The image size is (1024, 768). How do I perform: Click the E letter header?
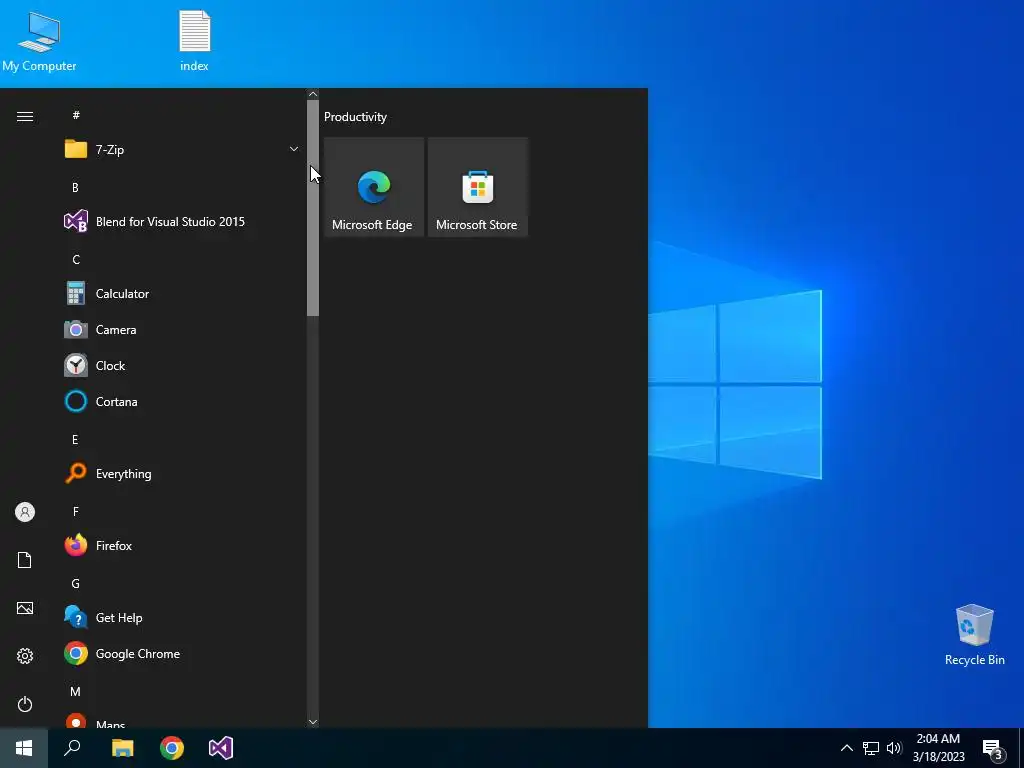click(75, 440)
